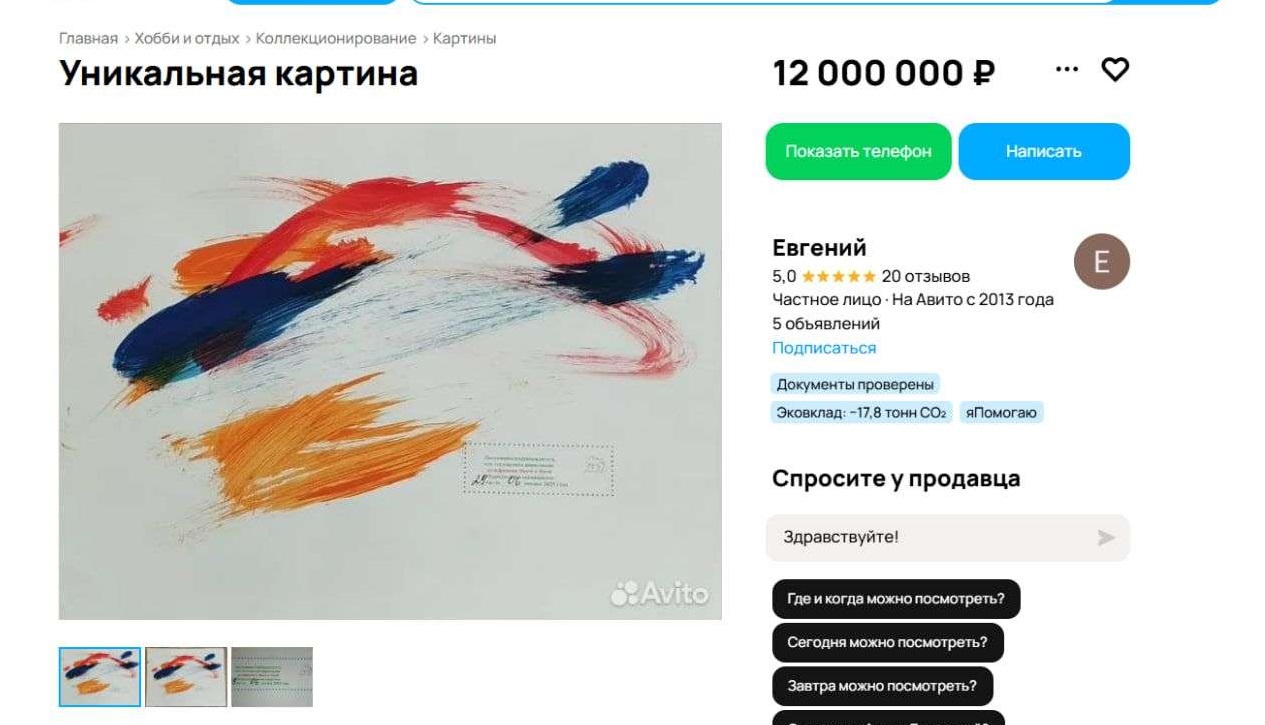Open the Хобби и отдых breadcrumb
Screen dimensions: 1265x725
point(187,38)
